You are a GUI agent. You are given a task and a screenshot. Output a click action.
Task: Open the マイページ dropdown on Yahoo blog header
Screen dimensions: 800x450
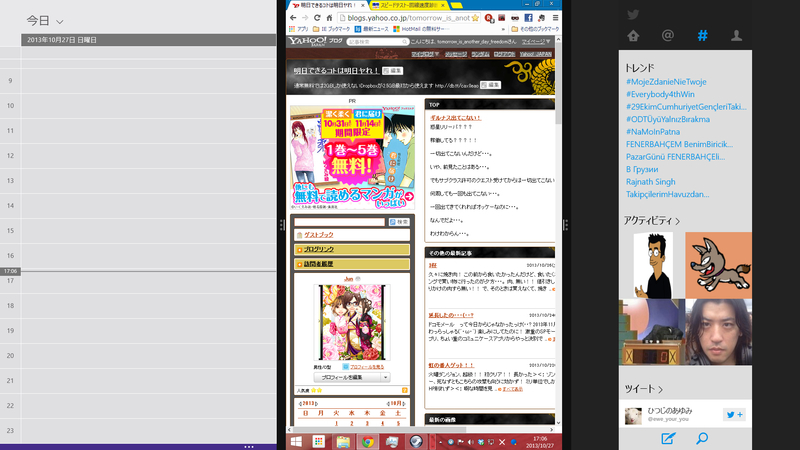pos(536,41)
